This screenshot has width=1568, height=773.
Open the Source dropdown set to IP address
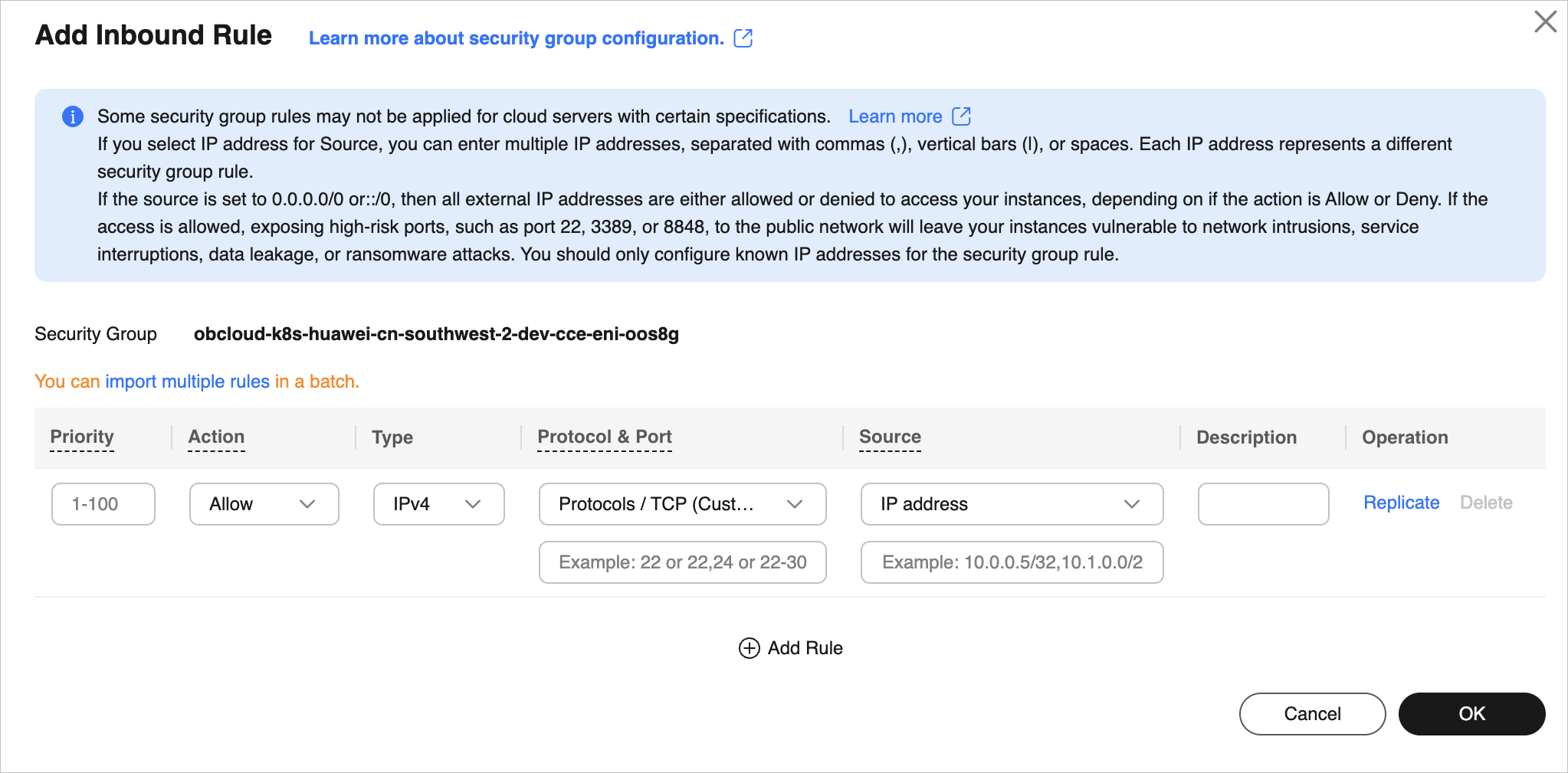coord(1012,504)
